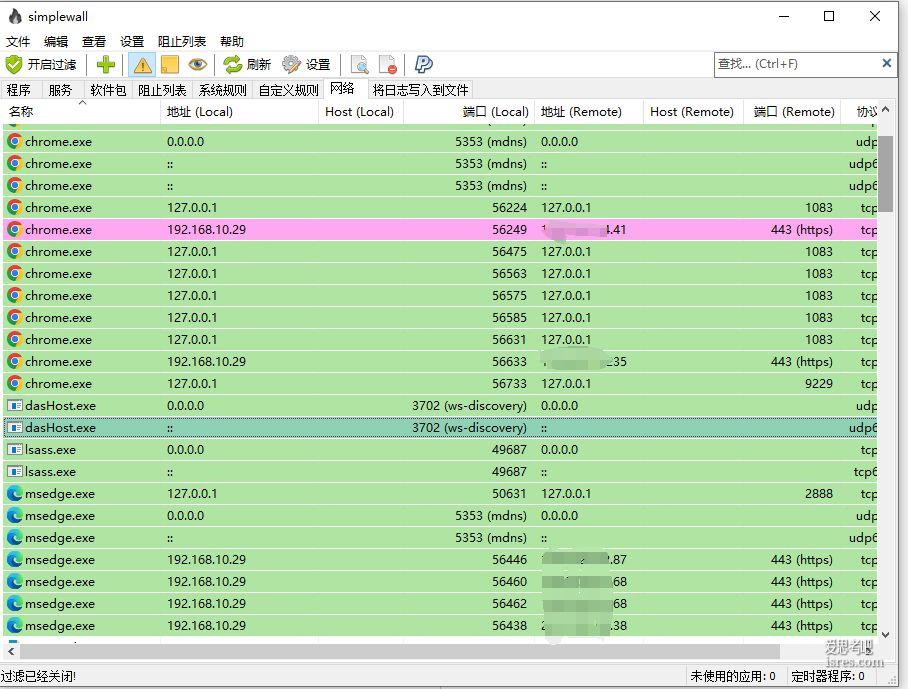Select local port cell 56631
Image resolution: width=908 pixels, height=689 pixels.
(x=510, y=339)
